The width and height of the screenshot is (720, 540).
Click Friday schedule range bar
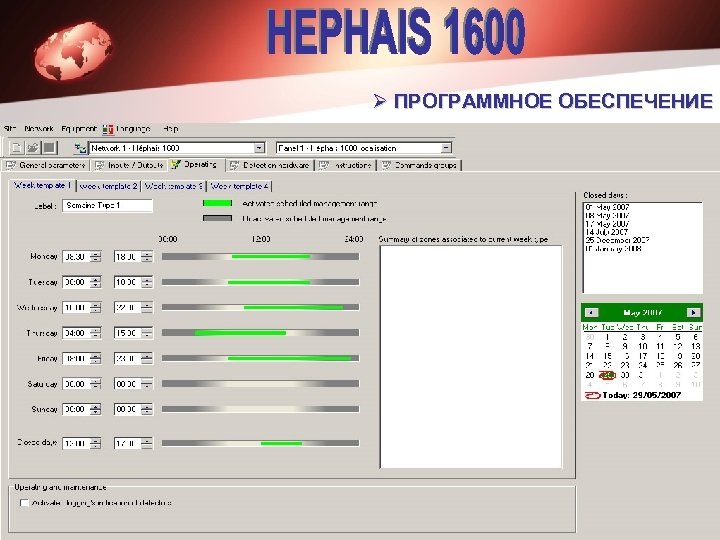coord(260,358)
